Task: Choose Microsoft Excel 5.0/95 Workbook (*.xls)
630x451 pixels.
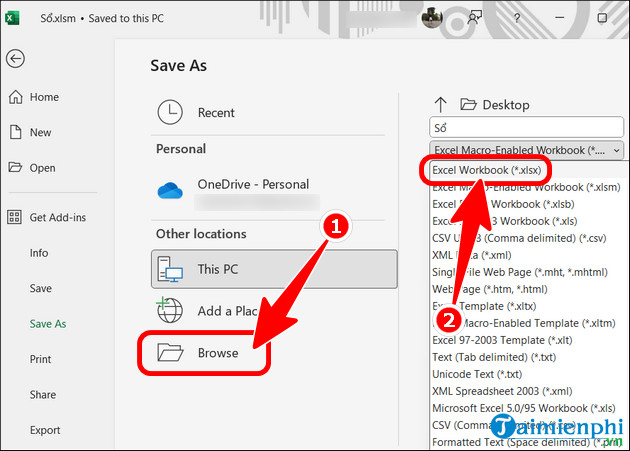Action: click(x=524, y=408)
